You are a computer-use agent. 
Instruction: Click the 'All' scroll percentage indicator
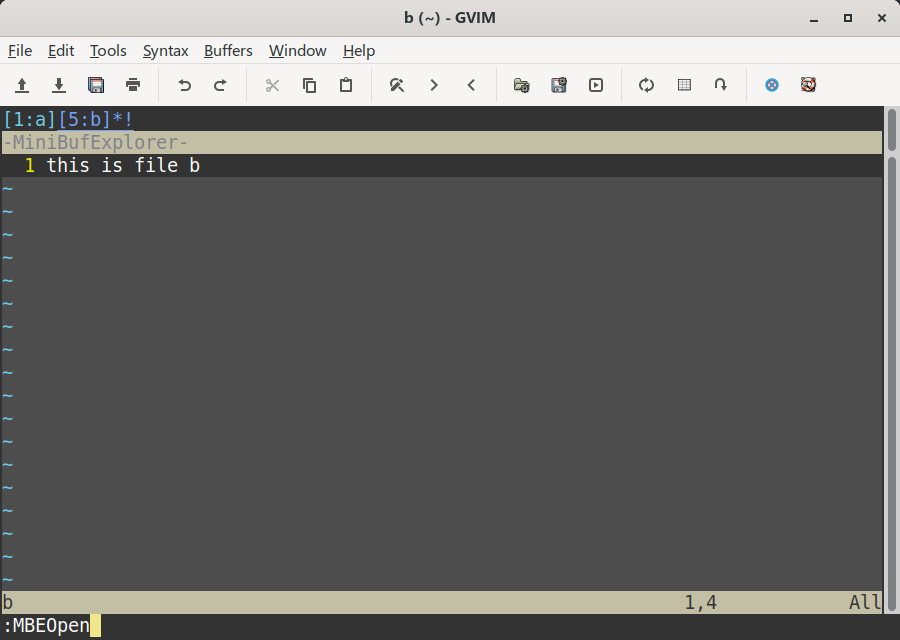pos(865,602)
